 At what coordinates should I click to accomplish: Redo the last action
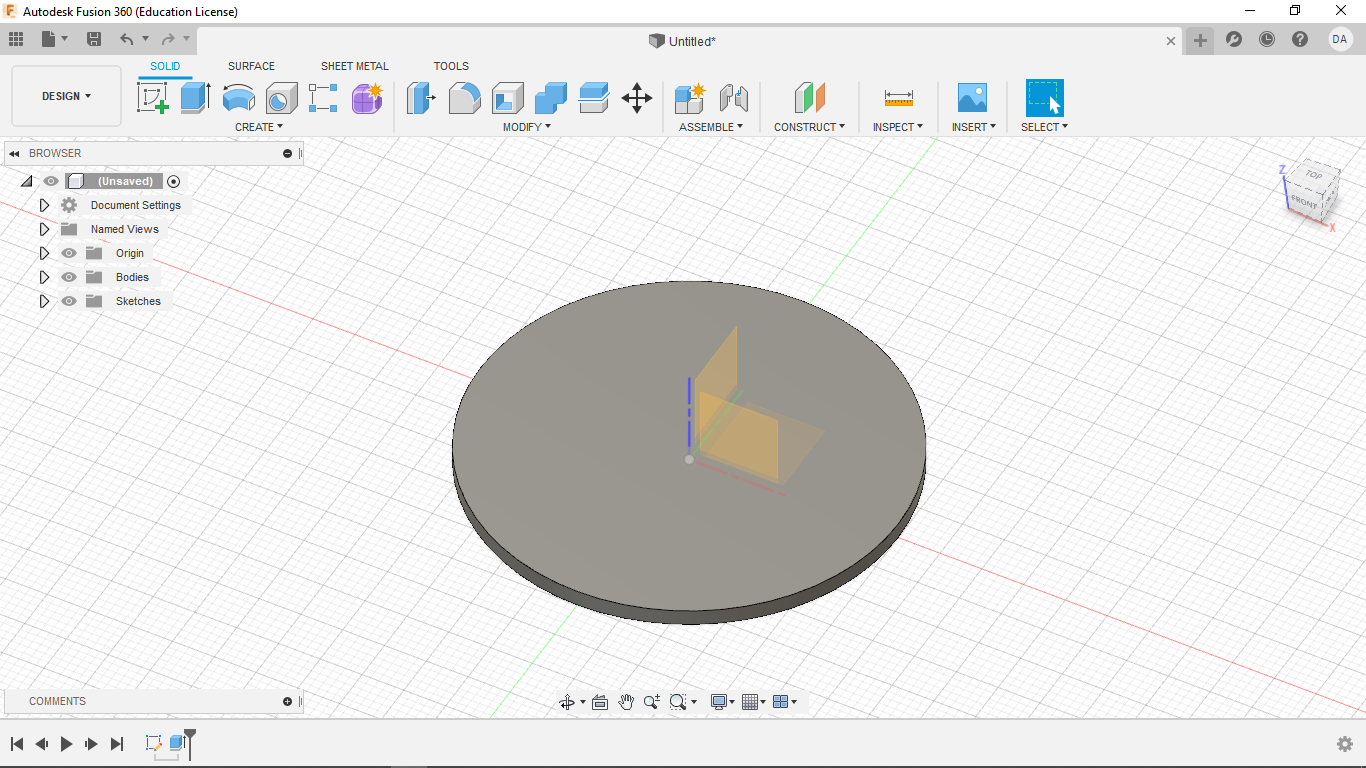(x=168, y=39)
